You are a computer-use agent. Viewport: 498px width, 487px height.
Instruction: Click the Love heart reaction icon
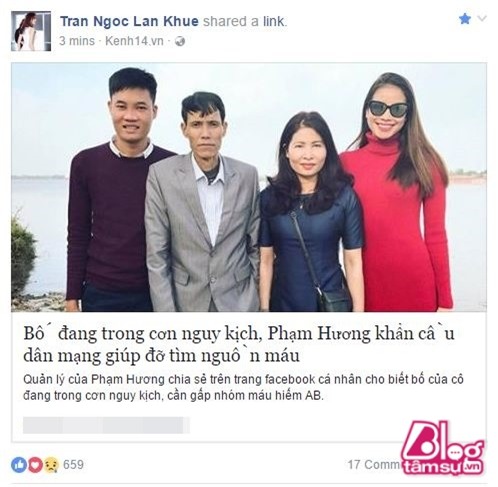coord(35,465)
